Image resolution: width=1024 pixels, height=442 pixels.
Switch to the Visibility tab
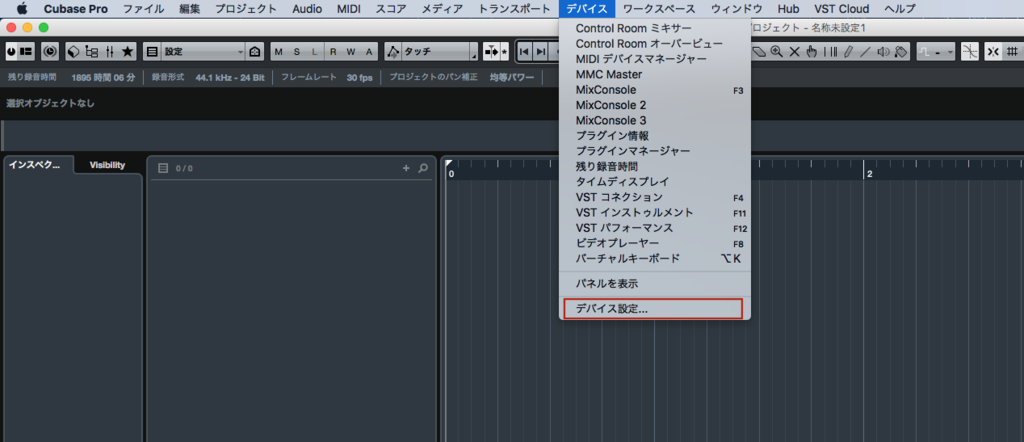108,165
